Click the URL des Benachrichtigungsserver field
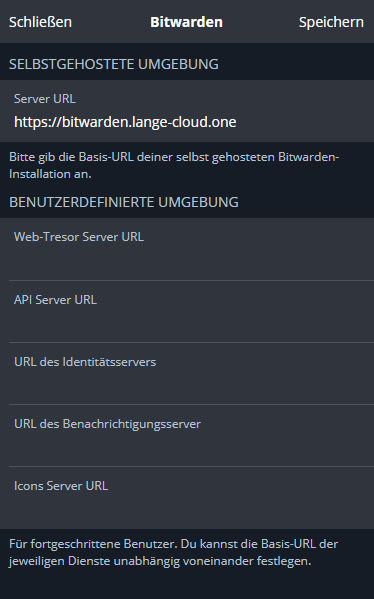Image resolution: width=374 pixels, height=599 pixels. coord(187,435)
